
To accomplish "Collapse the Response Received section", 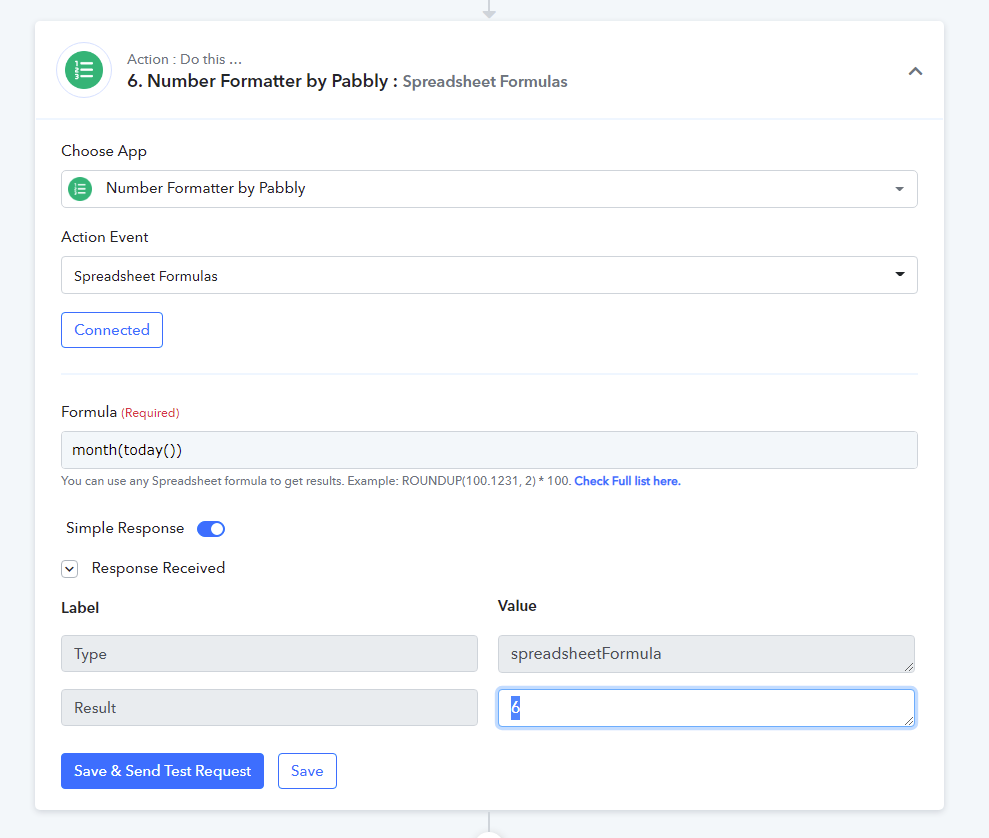I will 69,569.
